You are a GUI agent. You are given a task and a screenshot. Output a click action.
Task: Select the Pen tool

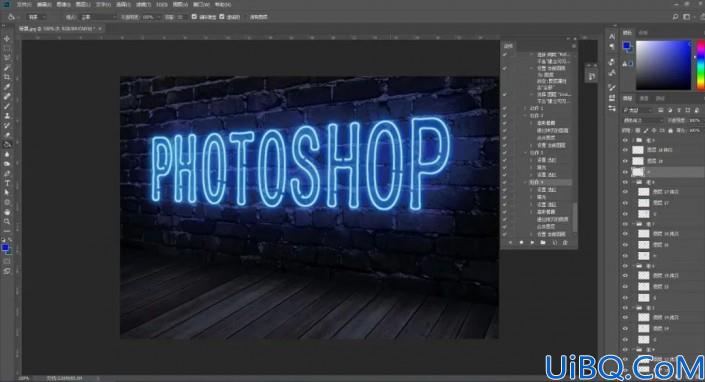click(7, 173)
